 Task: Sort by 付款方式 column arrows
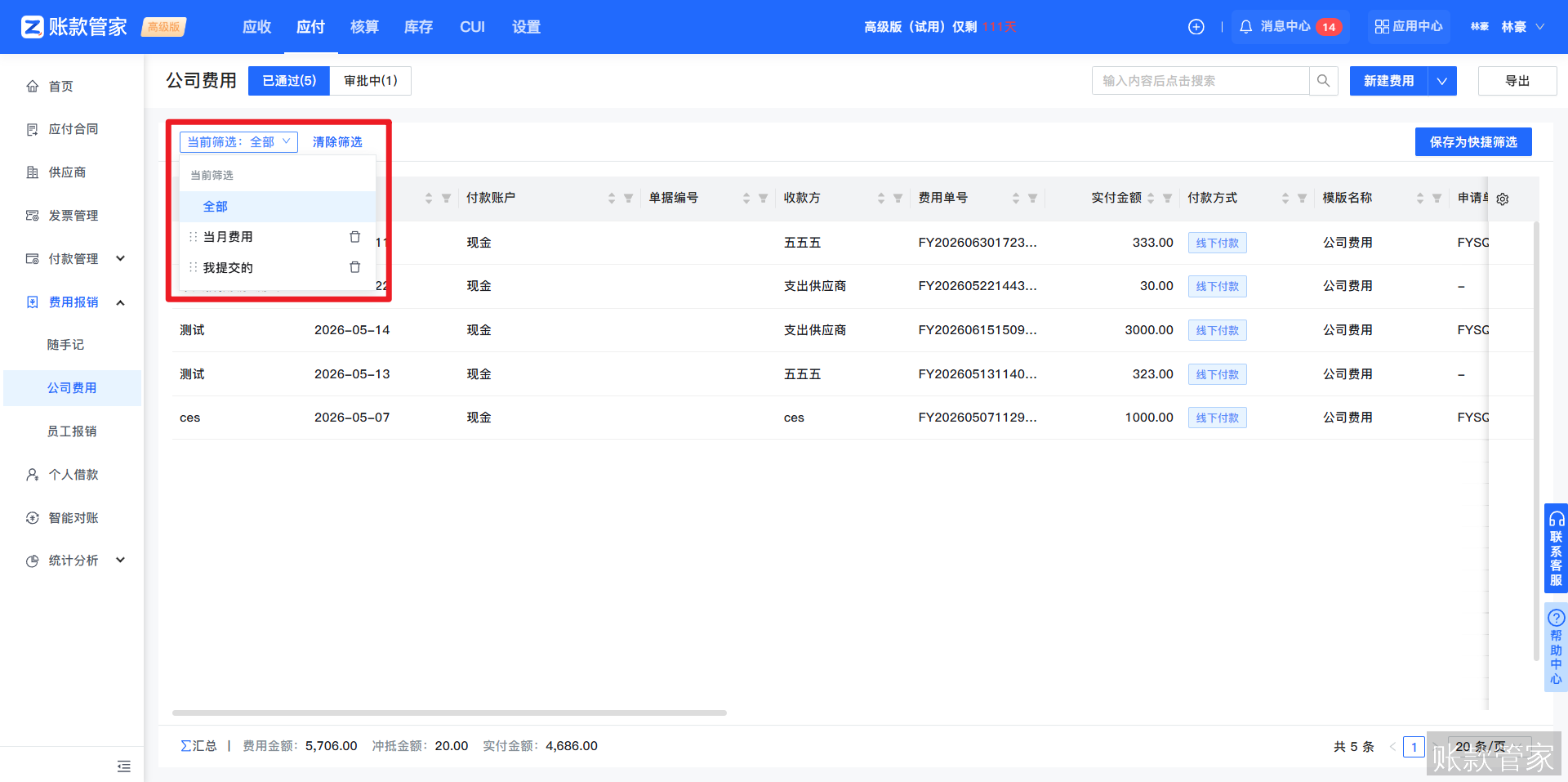[x=1285, y=199]
